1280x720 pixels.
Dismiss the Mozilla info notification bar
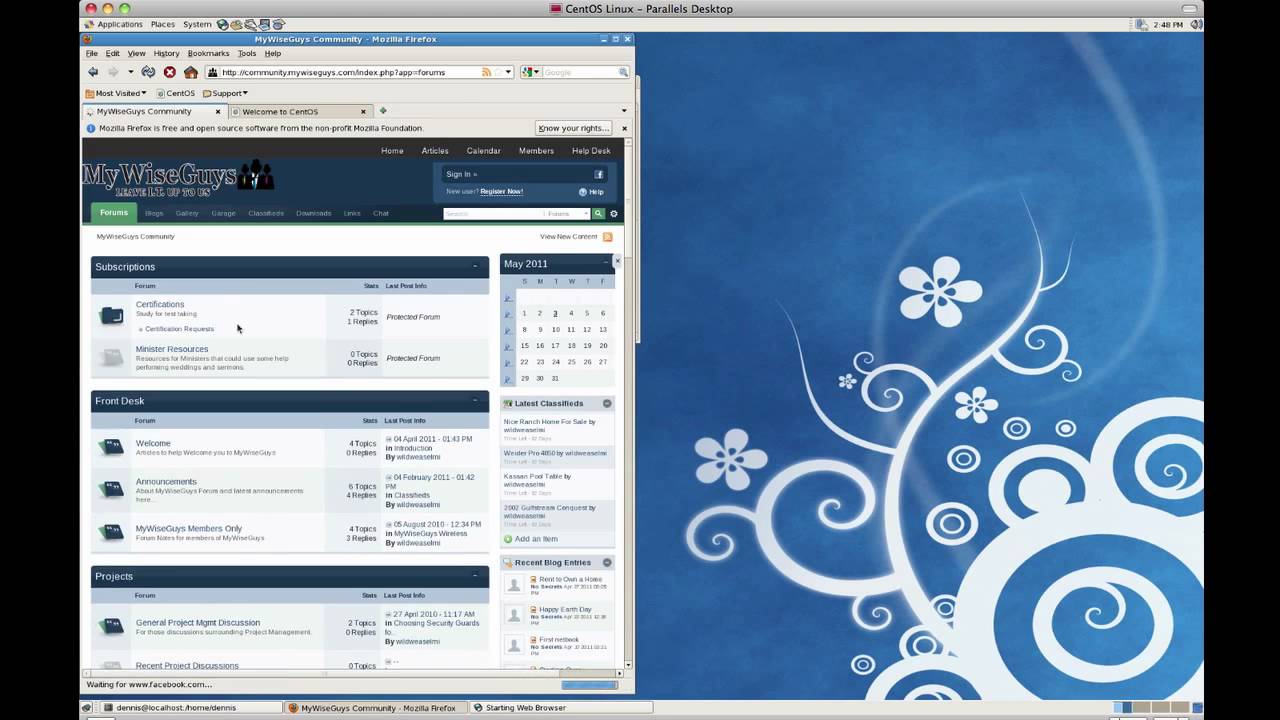[624, 128]
